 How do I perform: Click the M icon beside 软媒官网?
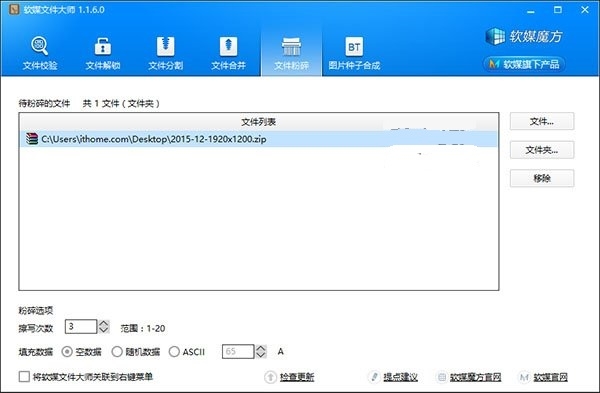pyautogui.click(x=524, y=377)
